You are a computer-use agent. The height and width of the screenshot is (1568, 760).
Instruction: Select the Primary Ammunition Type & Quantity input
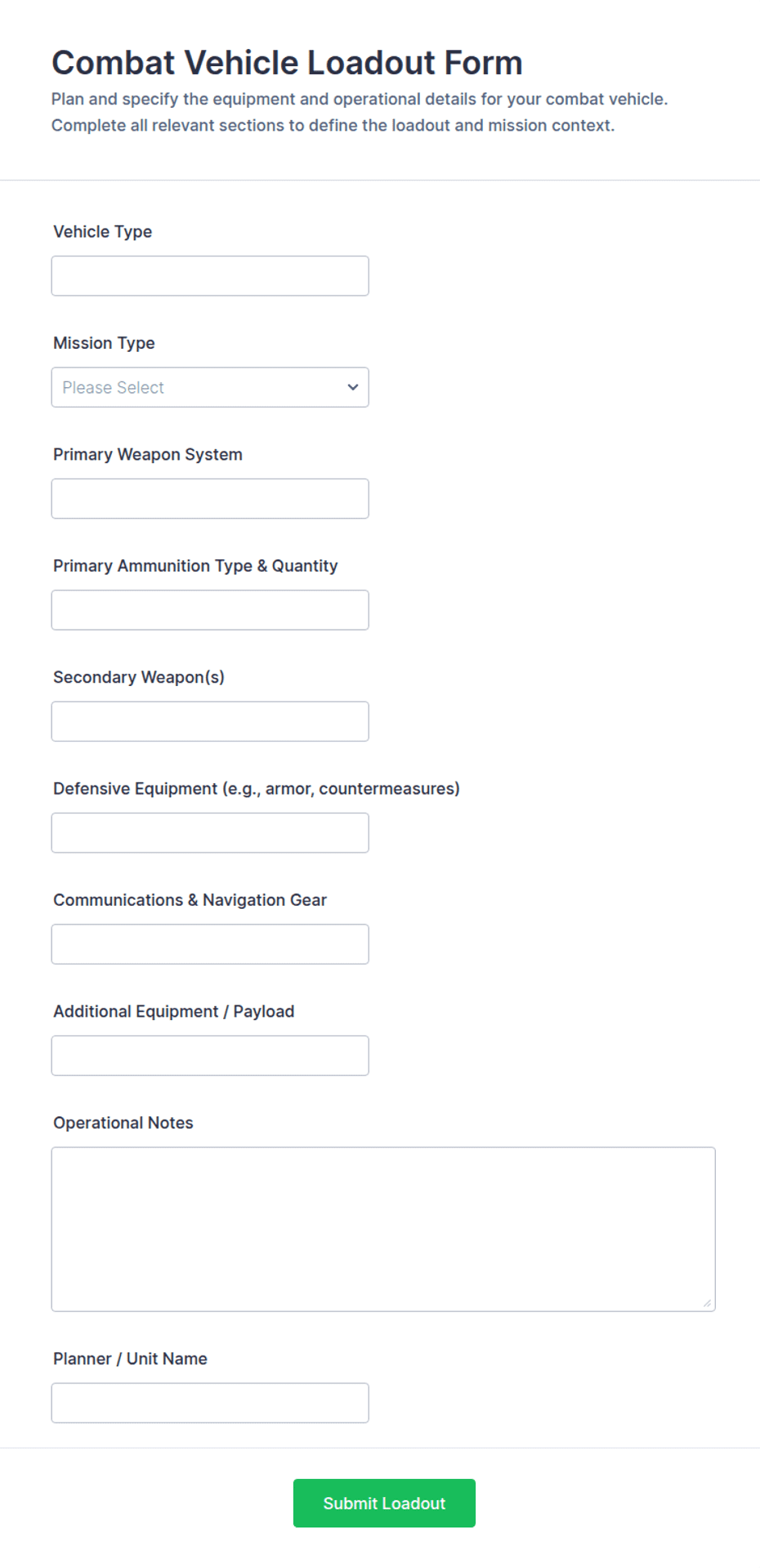pos(210,610)
